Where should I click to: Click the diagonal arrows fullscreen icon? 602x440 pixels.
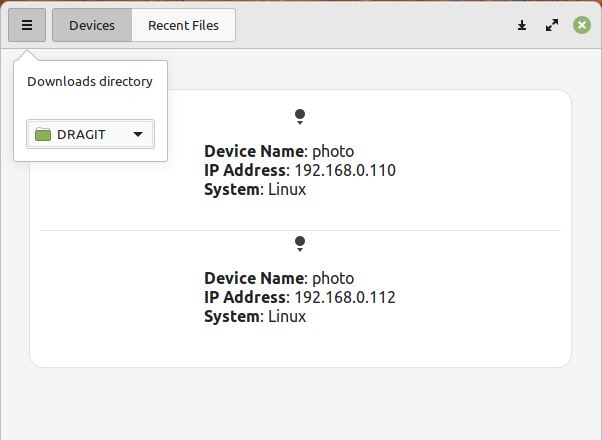click(552, 25)
